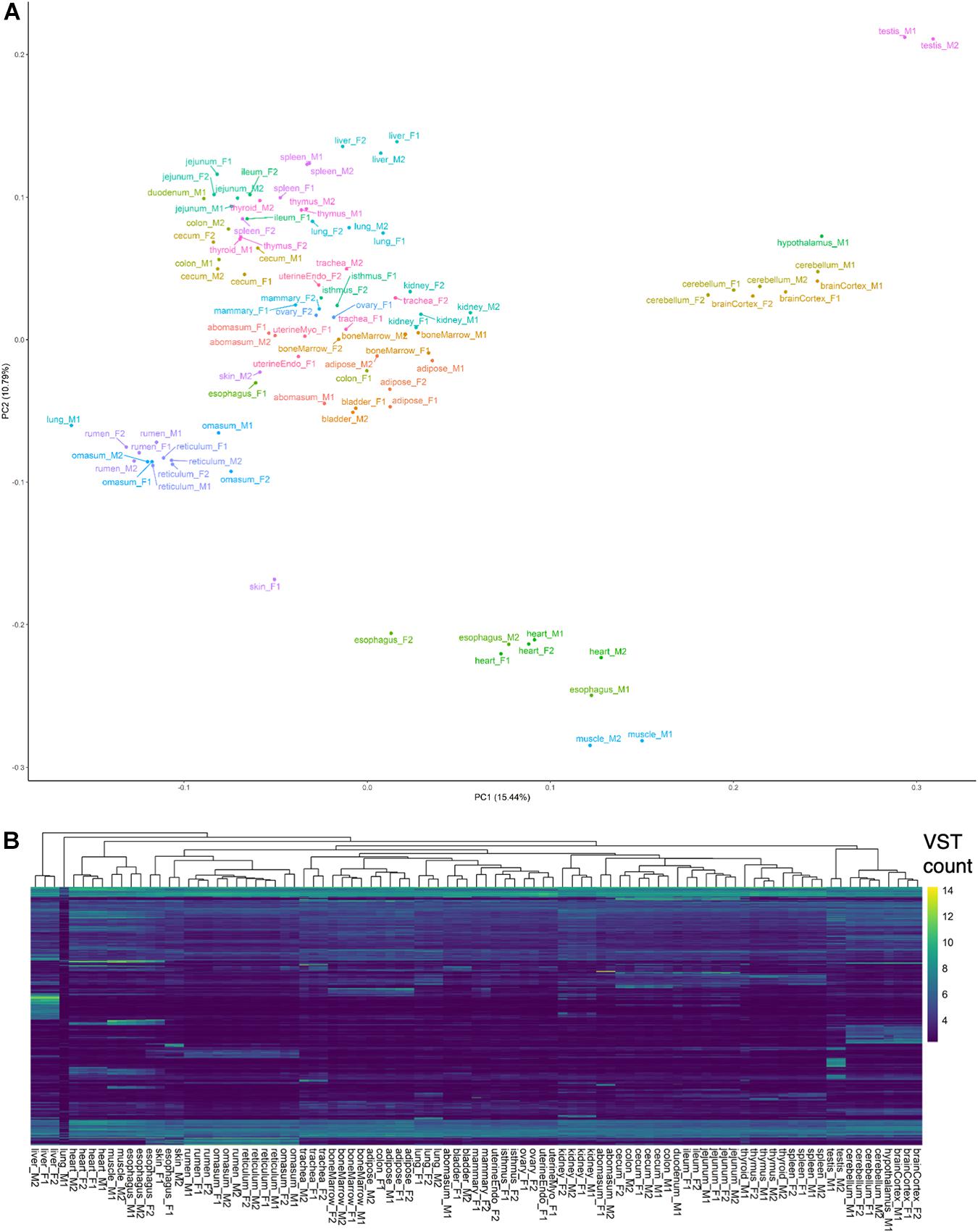Select the lung_F1 label
This screenshot has height=1232, width=978.
coord(389,241)
